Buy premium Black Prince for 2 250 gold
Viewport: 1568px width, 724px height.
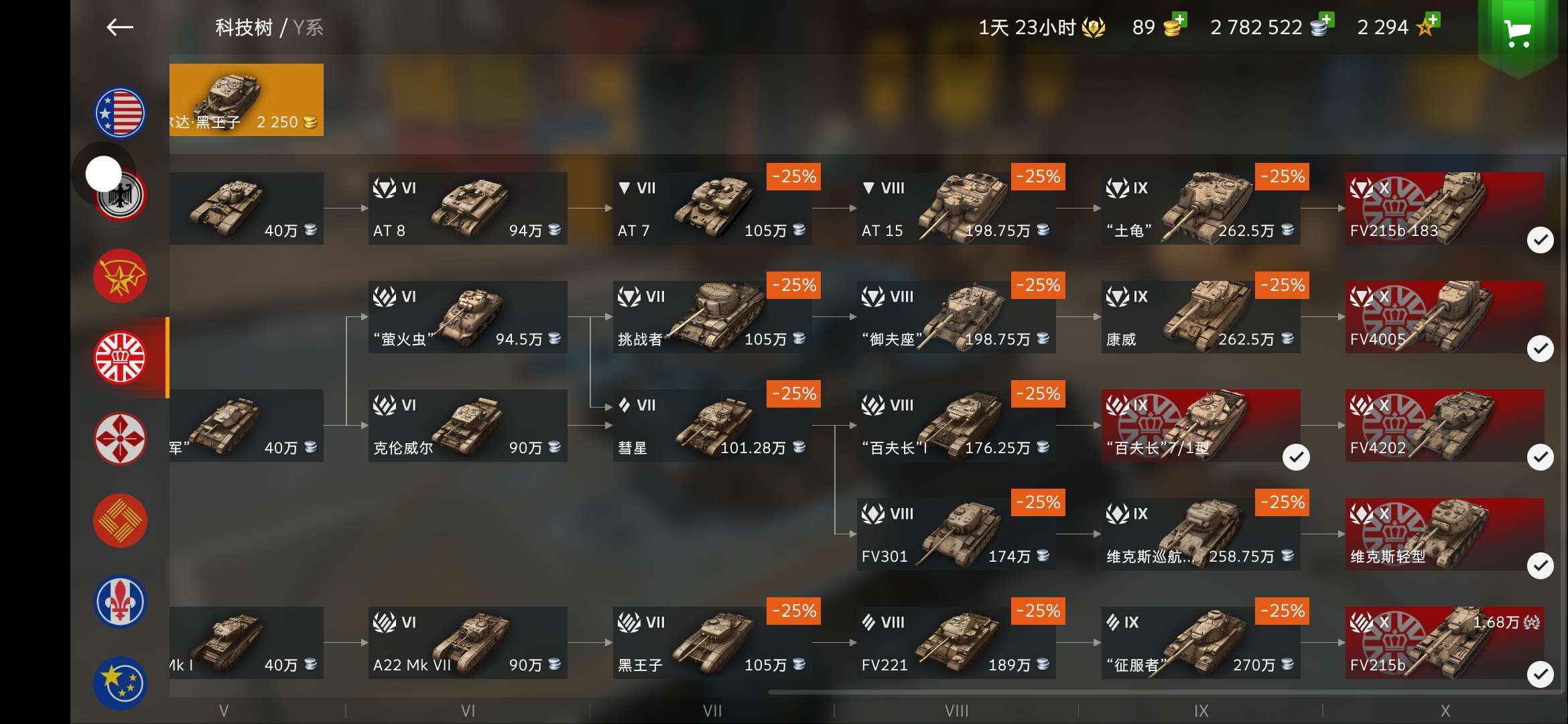tap(247, 100)
